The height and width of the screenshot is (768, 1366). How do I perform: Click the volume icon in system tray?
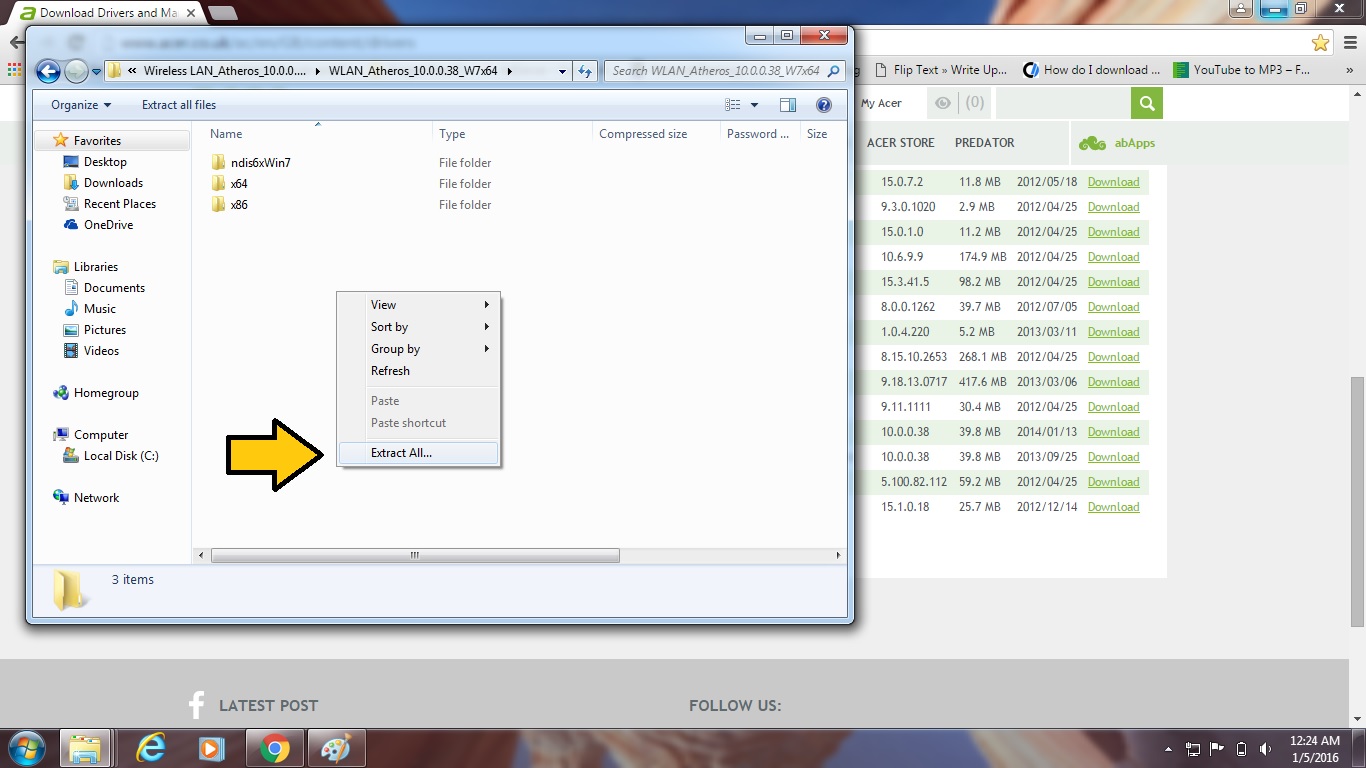click(x=1266, y=749)
